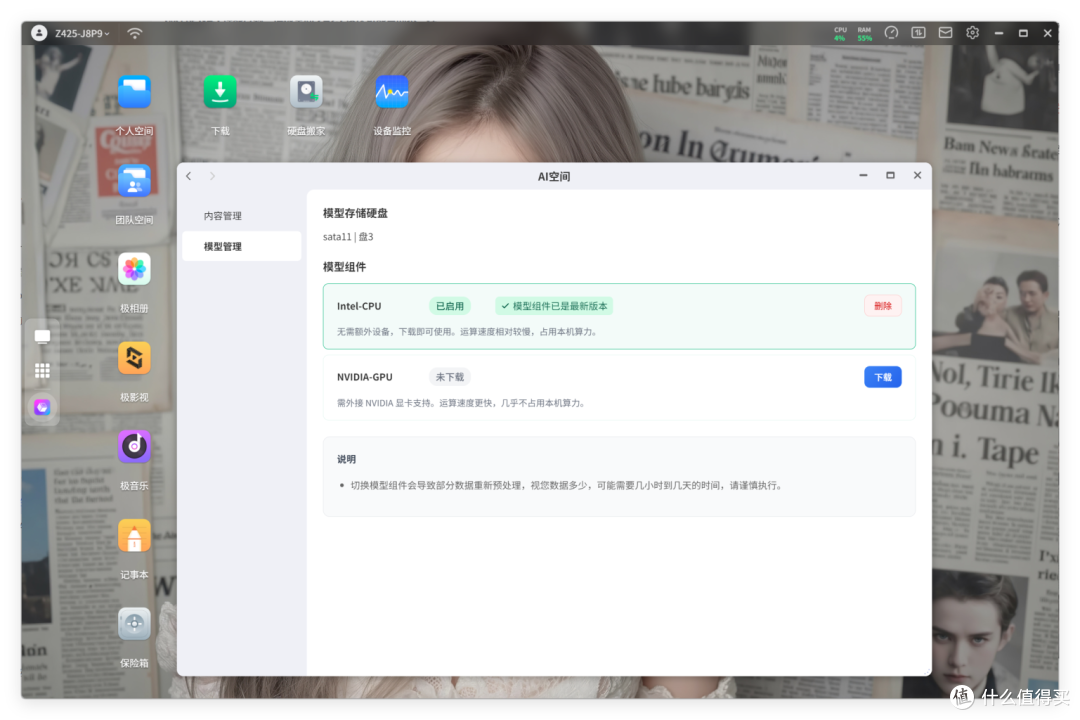Maximize the AI空间 window
The image size is (1080, 720).
click(890, 176)
